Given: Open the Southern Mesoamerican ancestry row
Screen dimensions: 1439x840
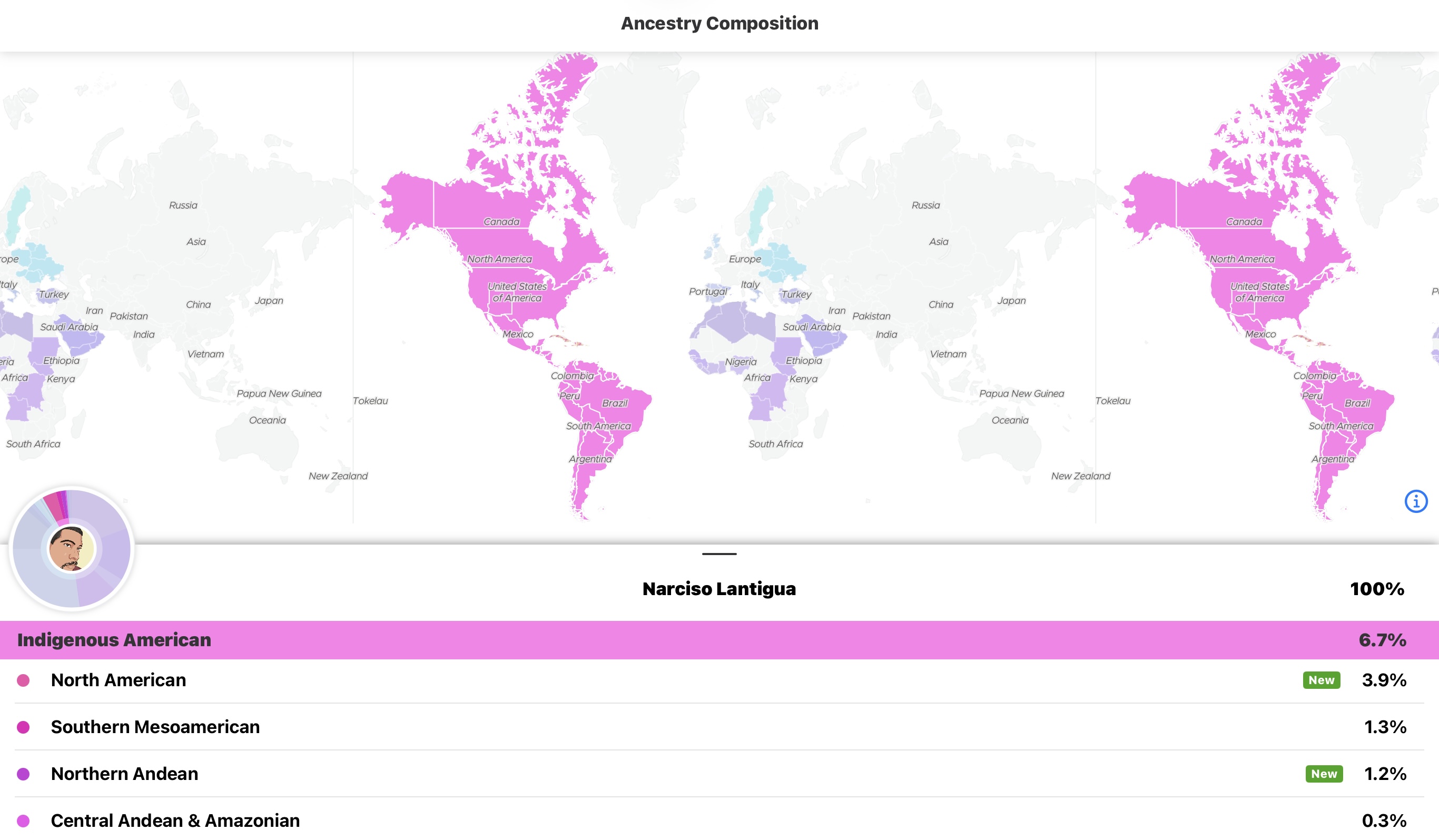Looking at the screenshot, I should tap(155, 727).
